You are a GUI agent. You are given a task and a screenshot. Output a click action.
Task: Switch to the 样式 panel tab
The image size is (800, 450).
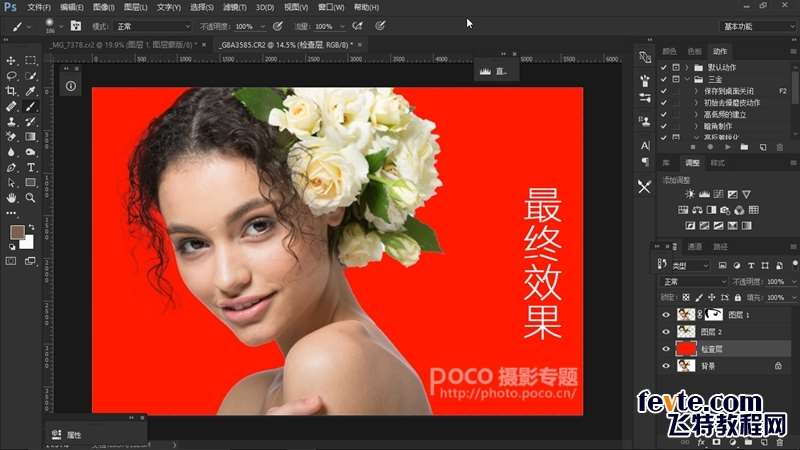coord(717,163)
